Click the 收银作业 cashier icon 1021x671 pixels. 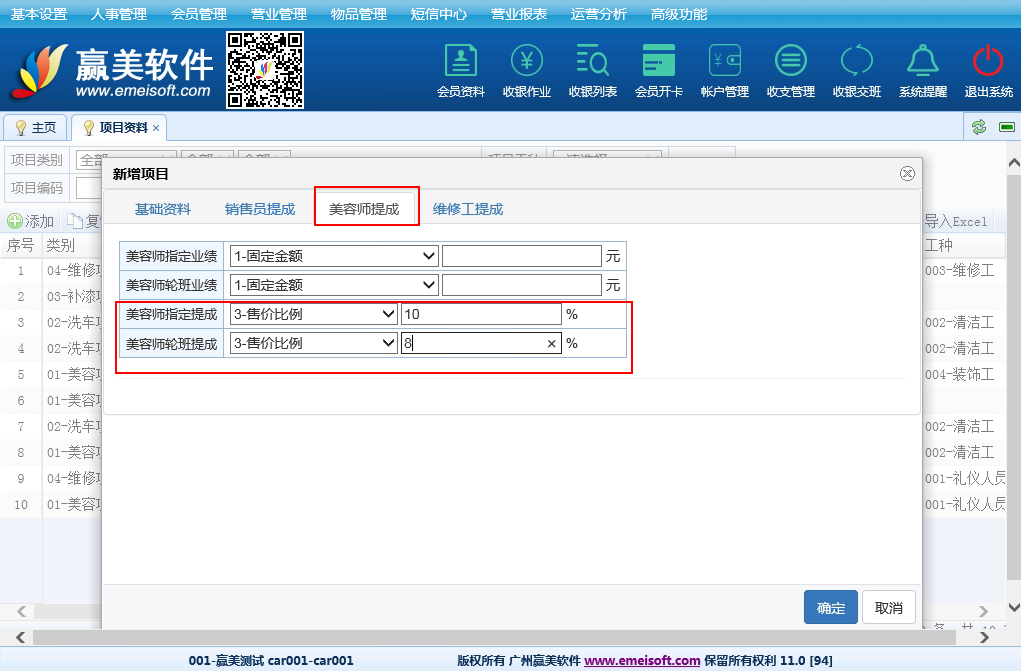[x=527, y=62]
